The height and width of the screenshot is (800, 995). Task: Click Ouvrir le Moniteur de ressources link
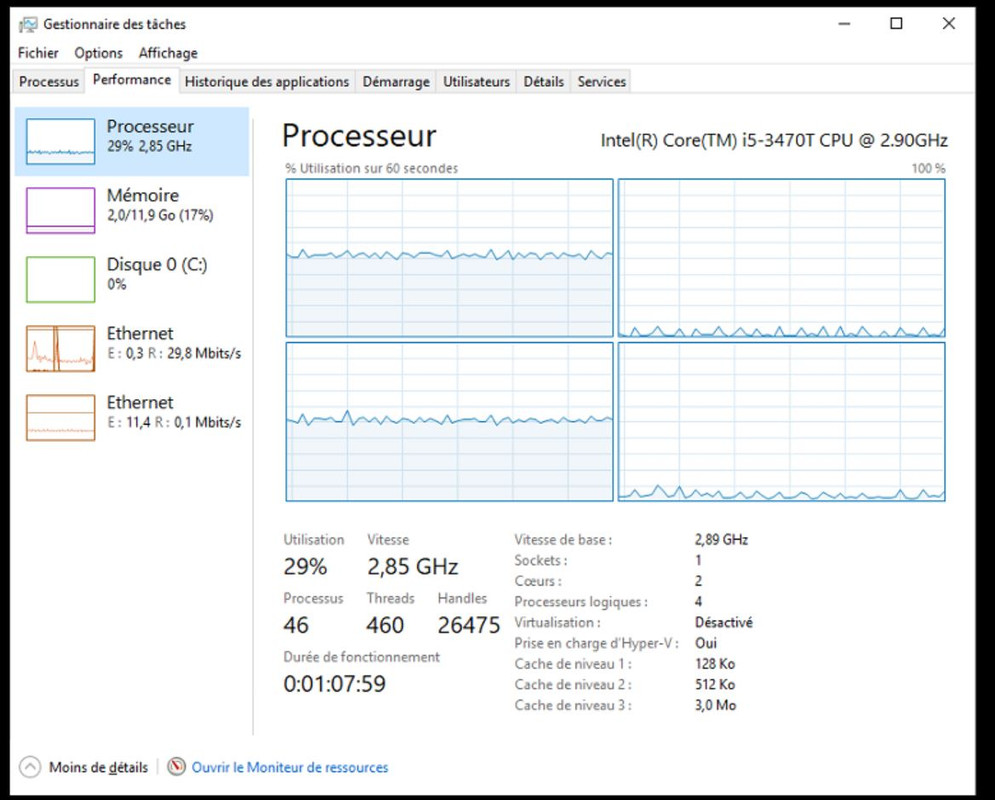pos(290,767)
